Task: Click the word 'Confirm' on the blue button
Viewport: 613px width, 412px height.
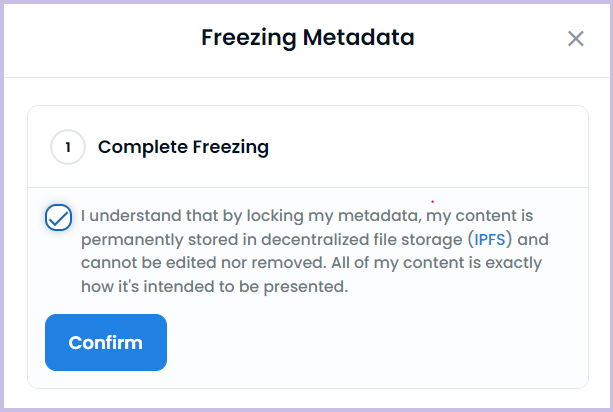Action: tap(106, 343)
